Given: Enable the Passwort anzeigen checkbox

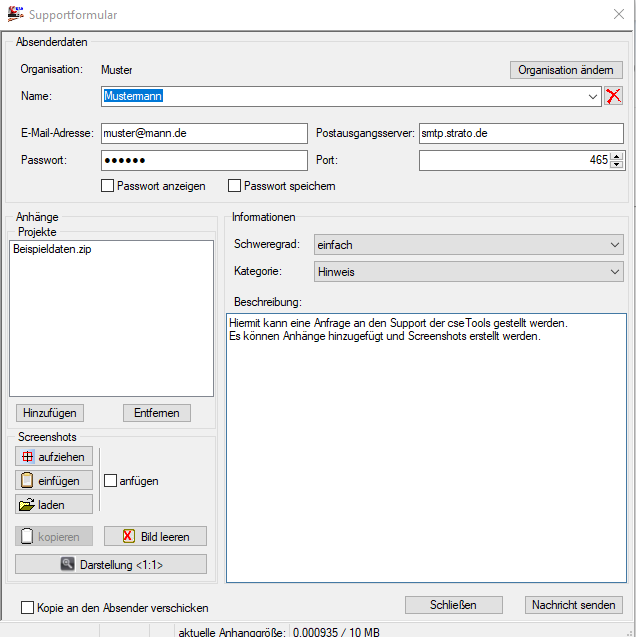Looking at the screenshot, I should tap(108, 186).
